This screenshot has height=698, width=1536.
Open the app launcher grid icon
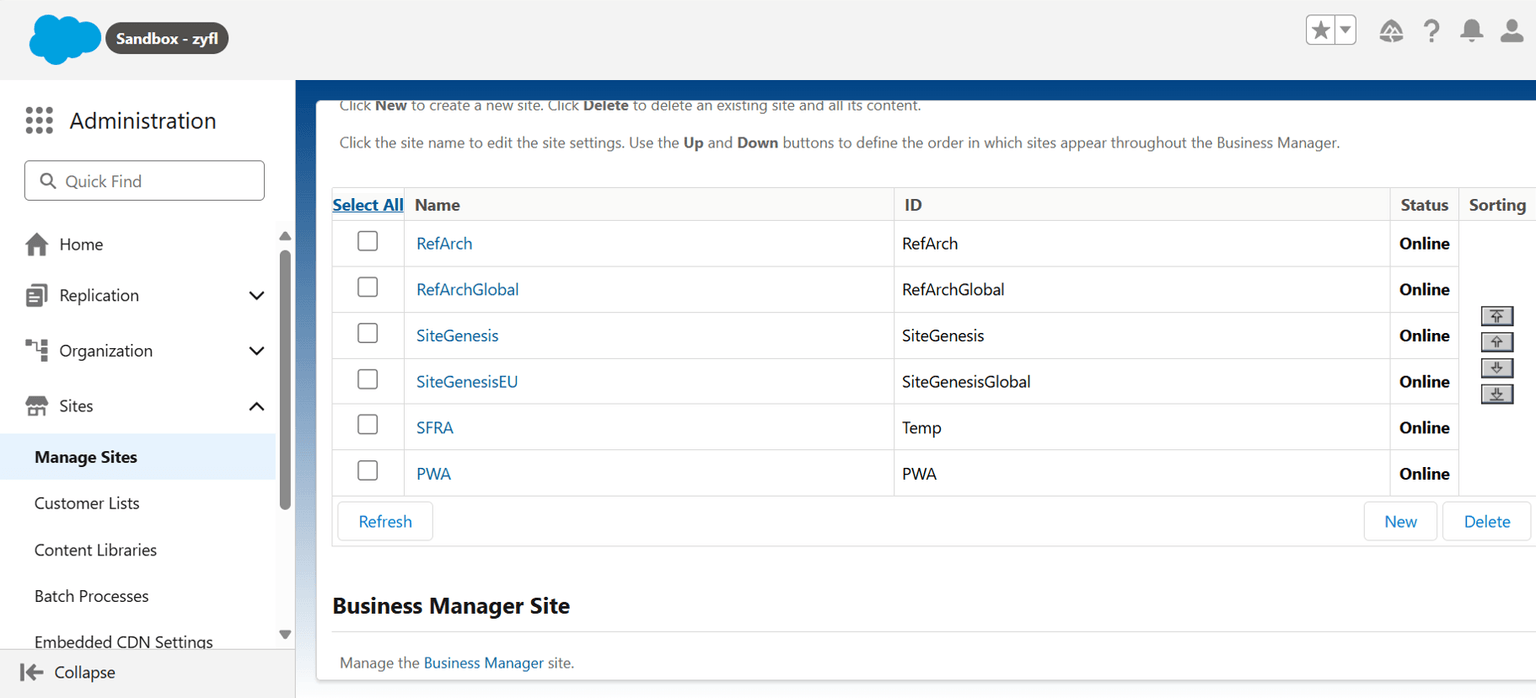coord(39,121)
